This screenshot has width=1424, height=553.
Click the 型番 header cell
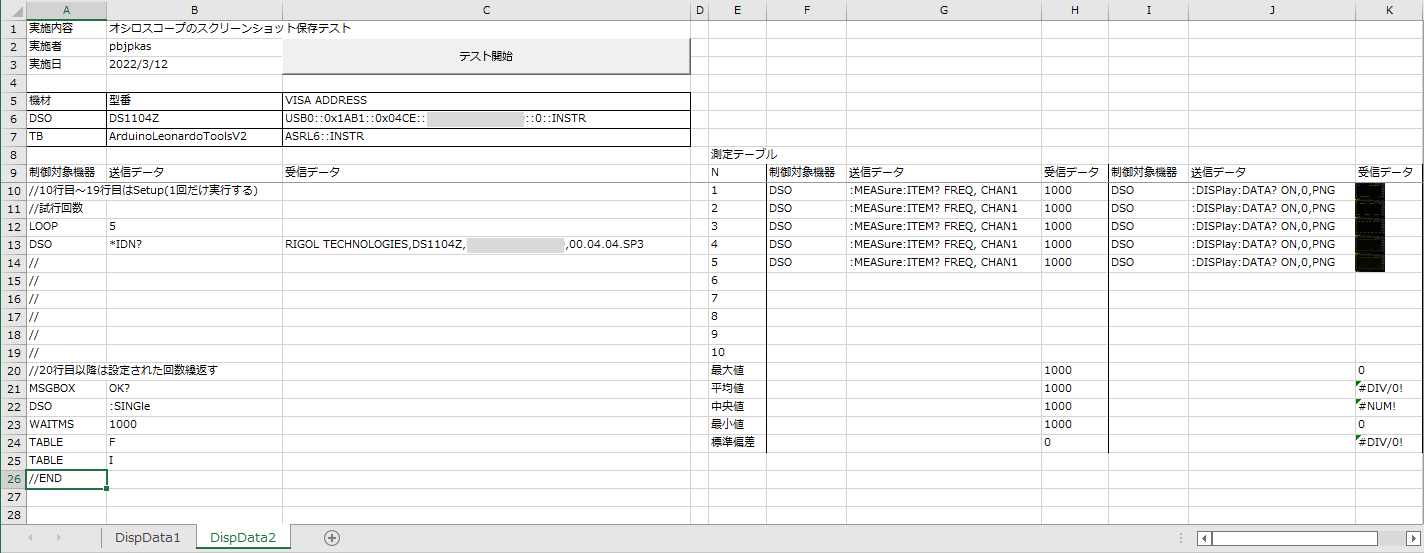tap(194, 101)
